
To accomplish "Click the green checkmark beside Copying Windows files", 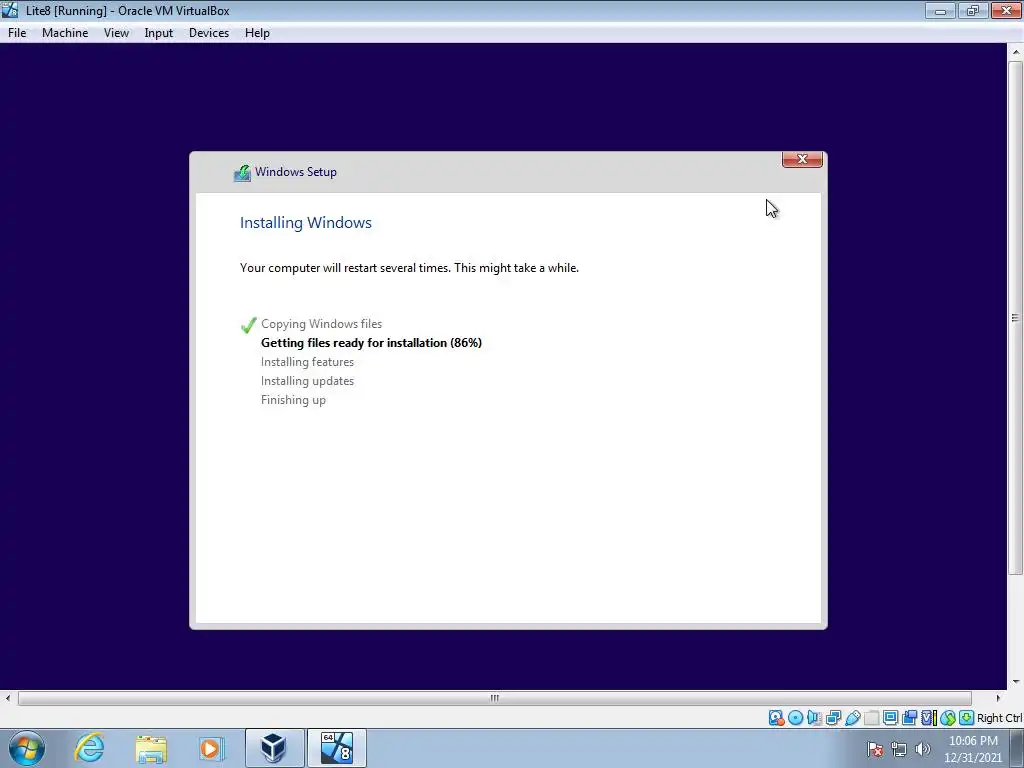I will point(248,325).
